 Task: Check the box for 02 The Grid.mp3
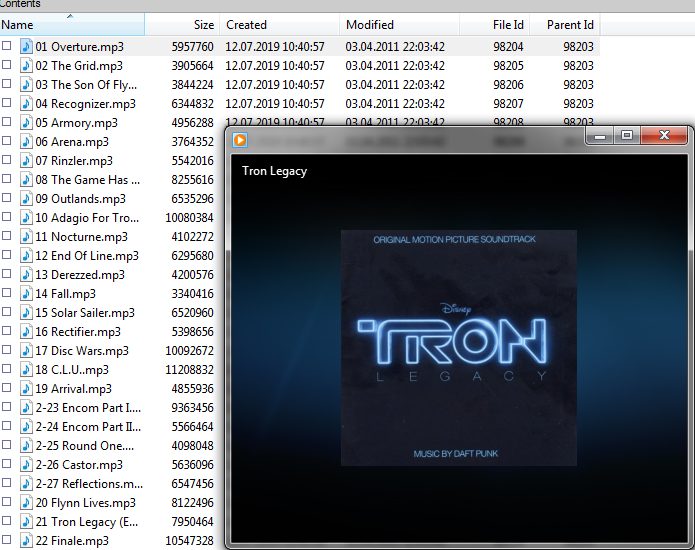(x=6, y=65)
